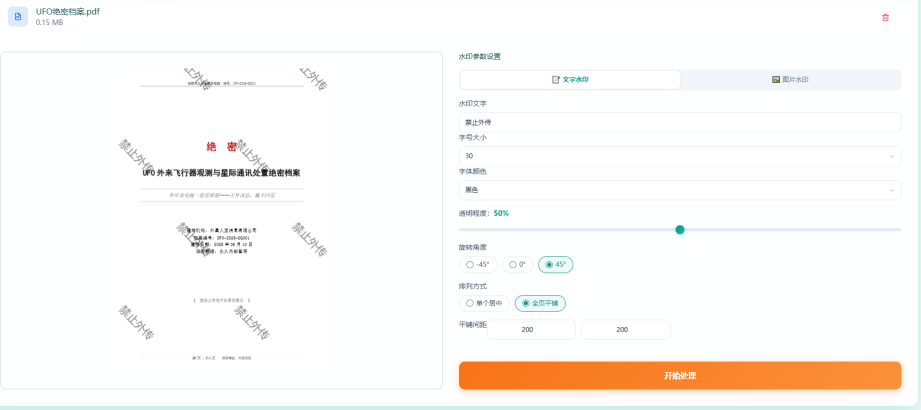
Task: Click the file name UFO绝密档案.pdf
Action: (x=68, y=12)
